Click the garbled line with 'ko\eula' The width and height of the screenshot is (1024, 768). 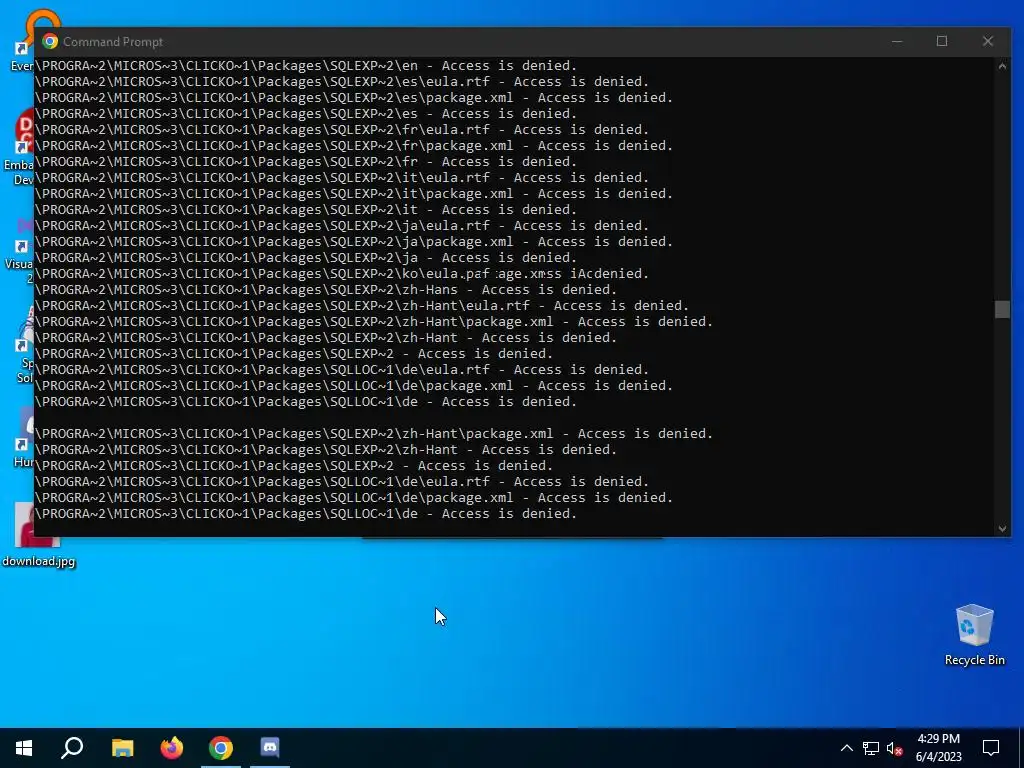pos(342,274)
